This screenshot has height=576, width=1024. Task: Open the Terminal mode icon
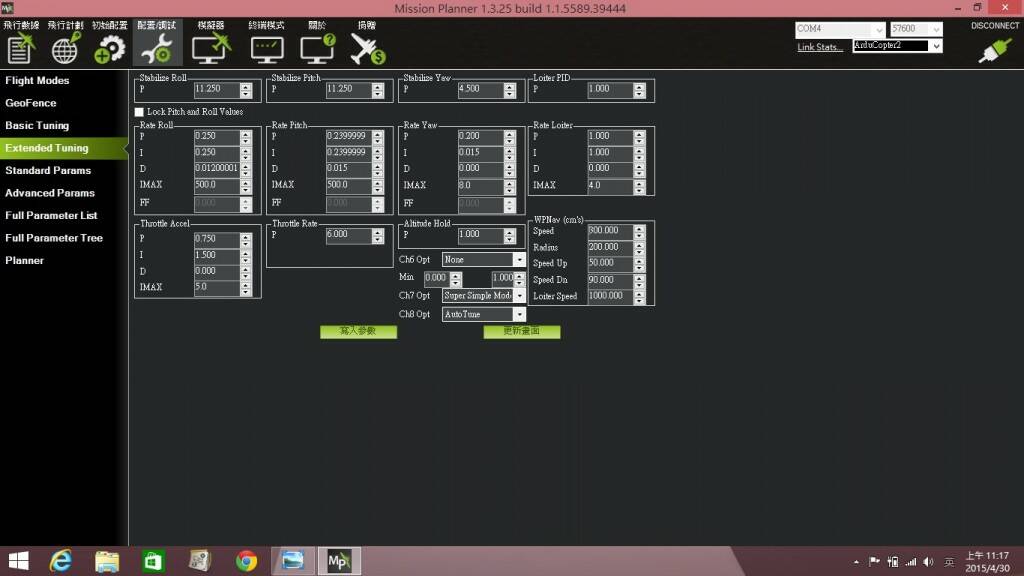point(266,50)
